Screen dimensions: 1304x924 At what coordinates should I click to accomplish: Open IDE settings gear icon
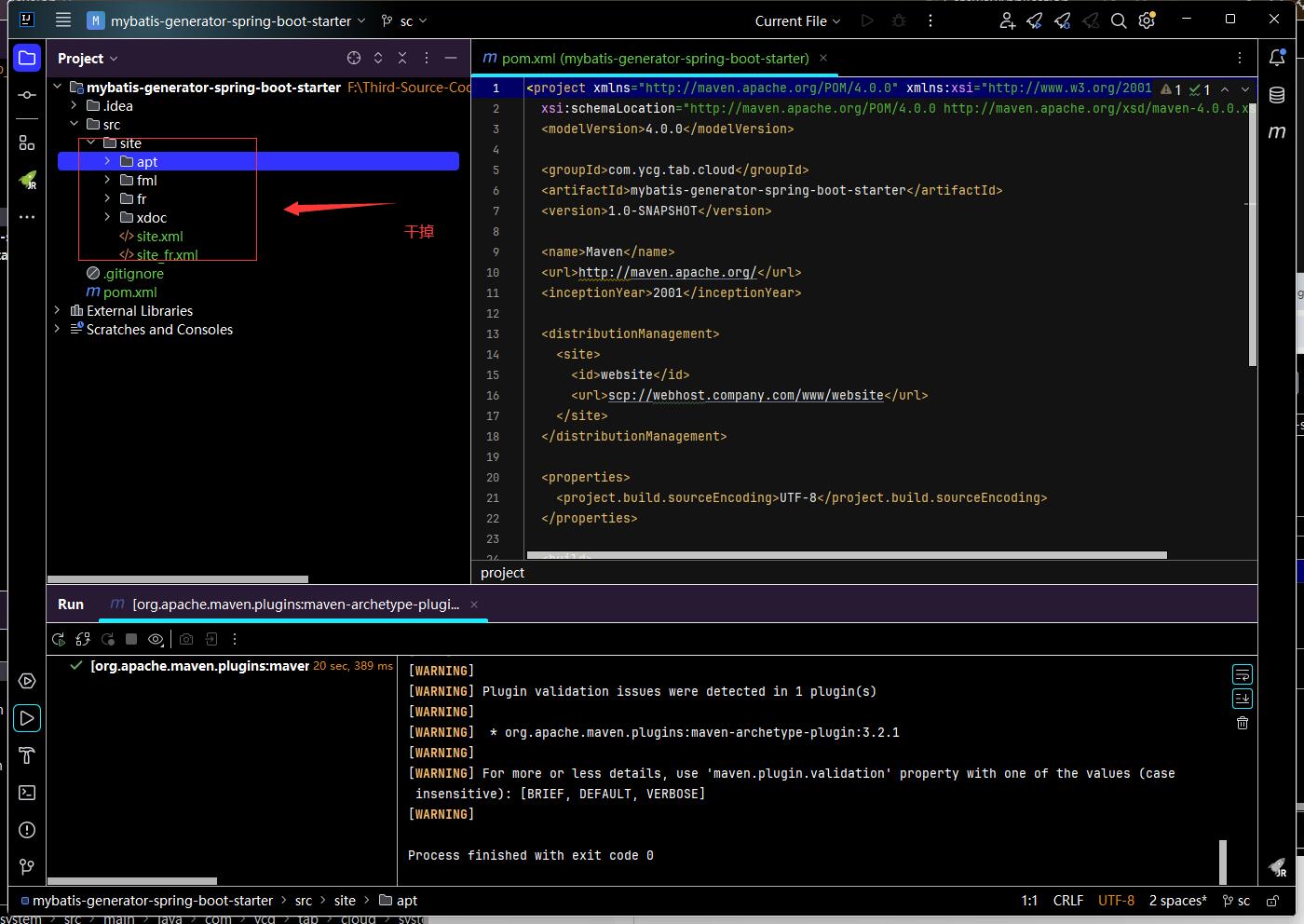[1147, 20]
